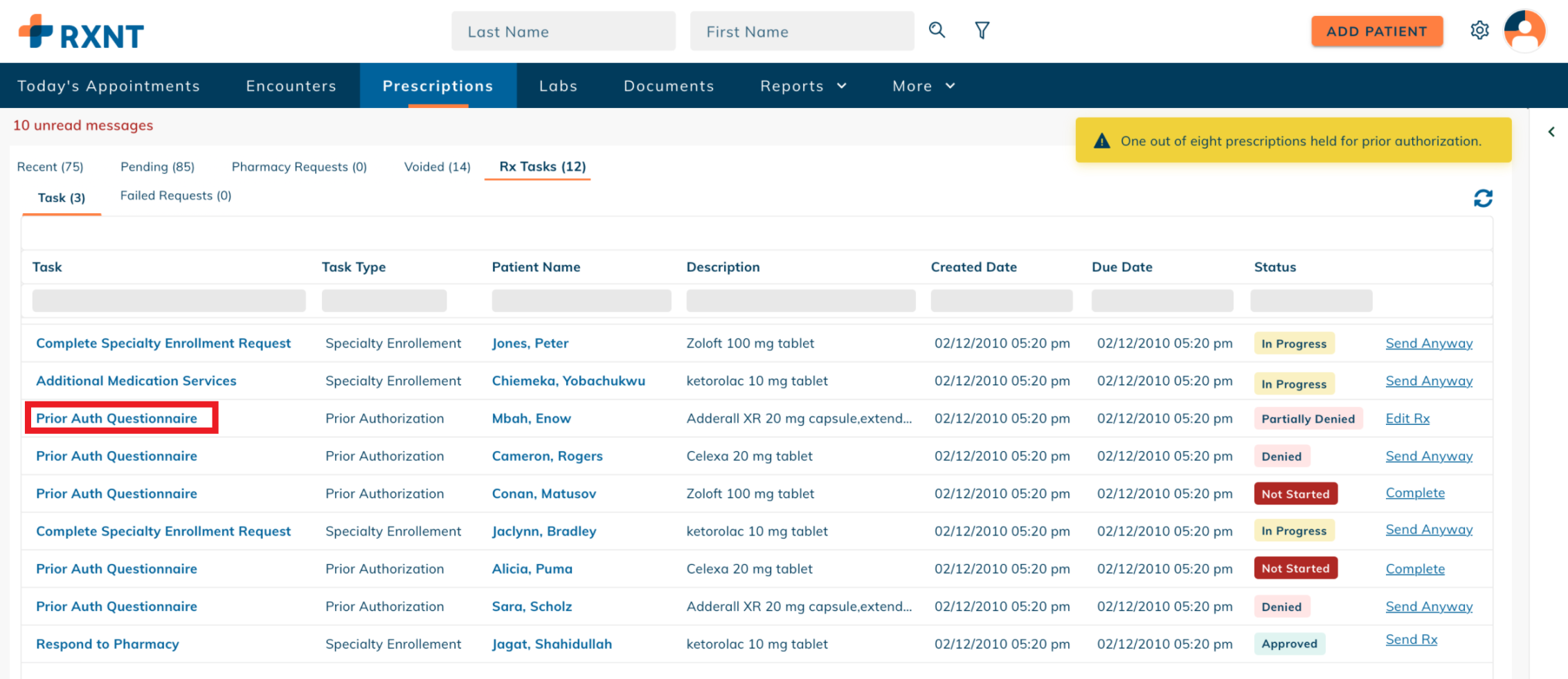Open patient Chiemeka, Yobachukwu
The width and height of the screenshot is (1568, 679).
tap(568, 381)
